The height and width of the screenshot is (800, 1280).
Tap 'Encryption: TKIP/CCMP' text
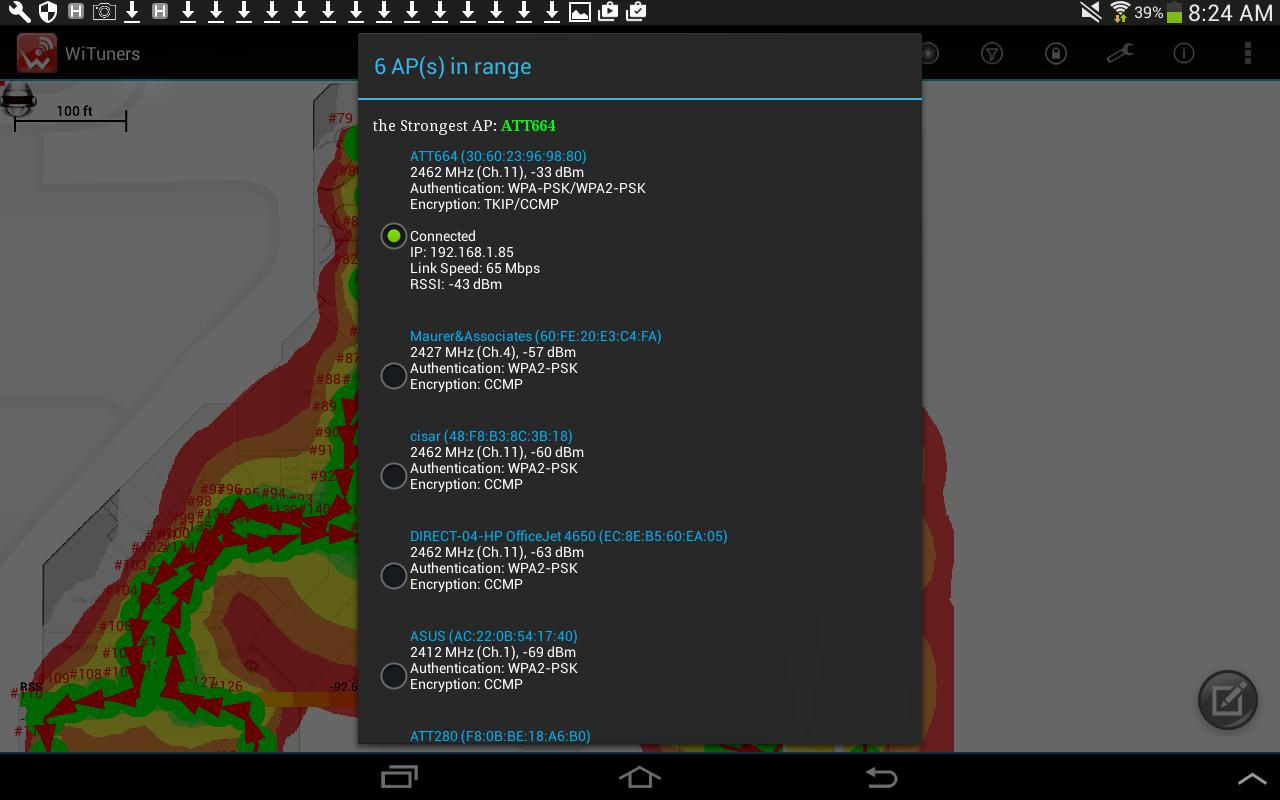click(x=484, y=204)
